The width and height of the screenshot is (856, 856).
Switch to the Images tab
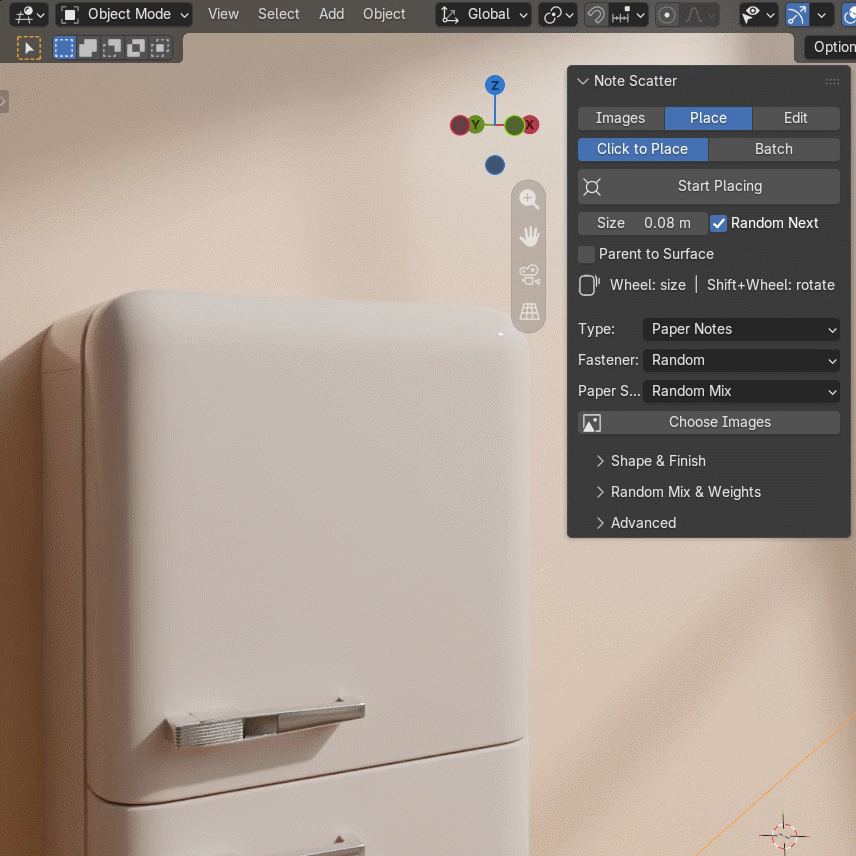pyautogui.click(x=621, y=118)
